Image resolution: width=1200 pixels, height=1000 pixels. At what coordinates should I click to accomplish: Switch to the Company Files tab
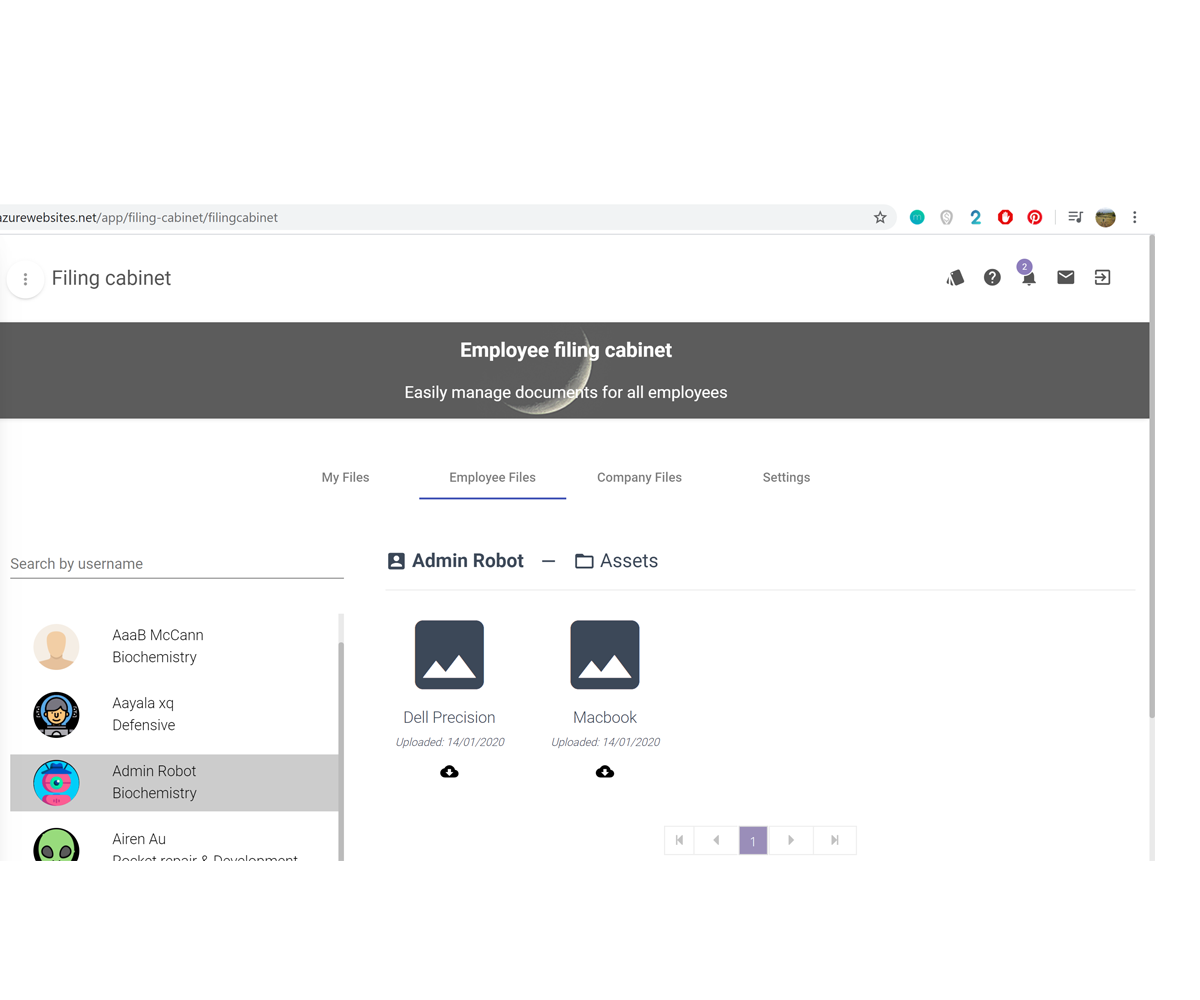click(639, 477)
